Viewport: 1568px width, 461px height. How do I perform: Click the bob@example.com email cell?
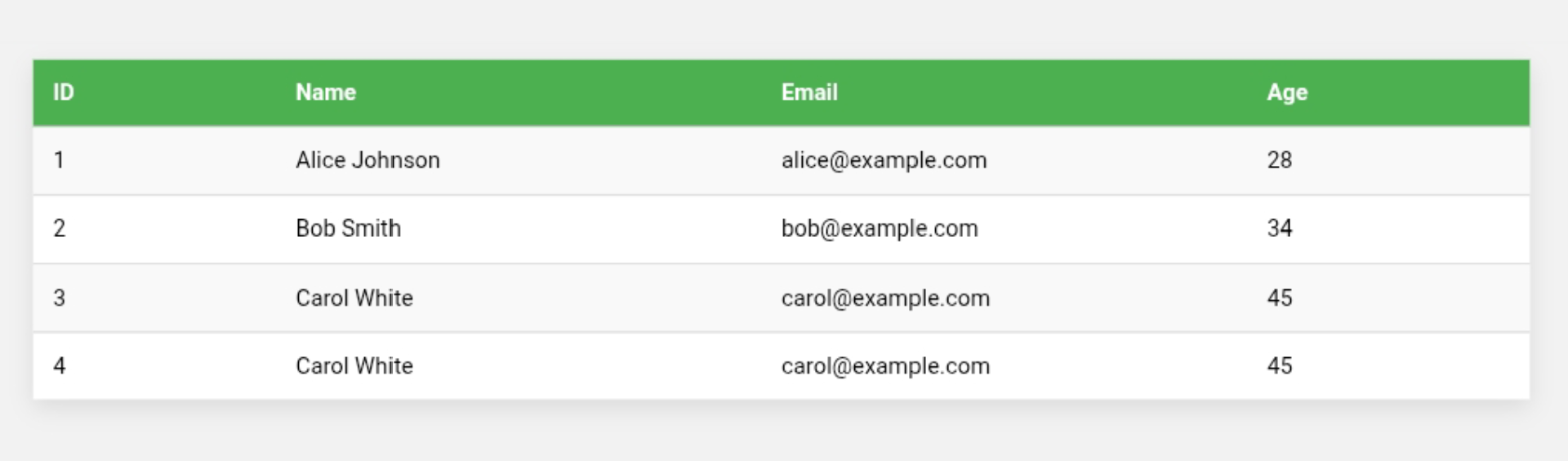tap(880, 228)
